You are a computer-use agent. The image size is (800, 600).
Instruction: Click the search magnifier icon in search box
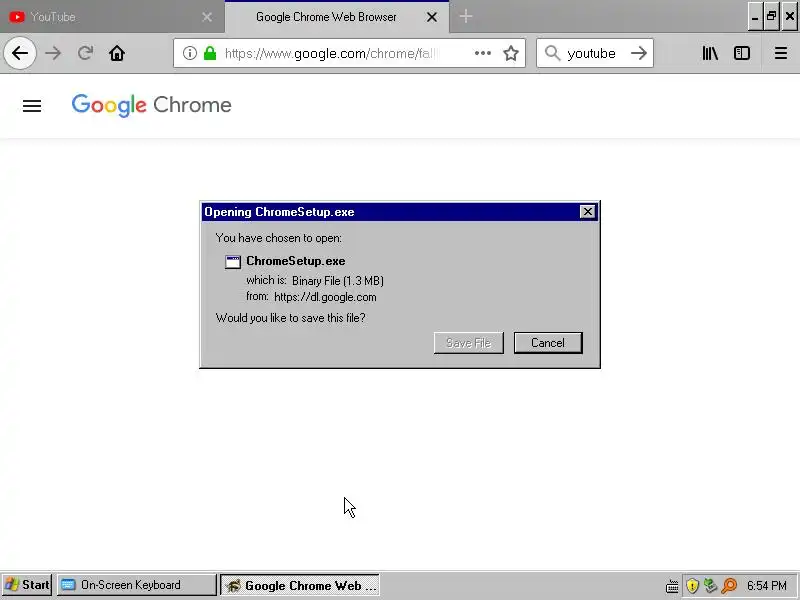pos(552,53)
